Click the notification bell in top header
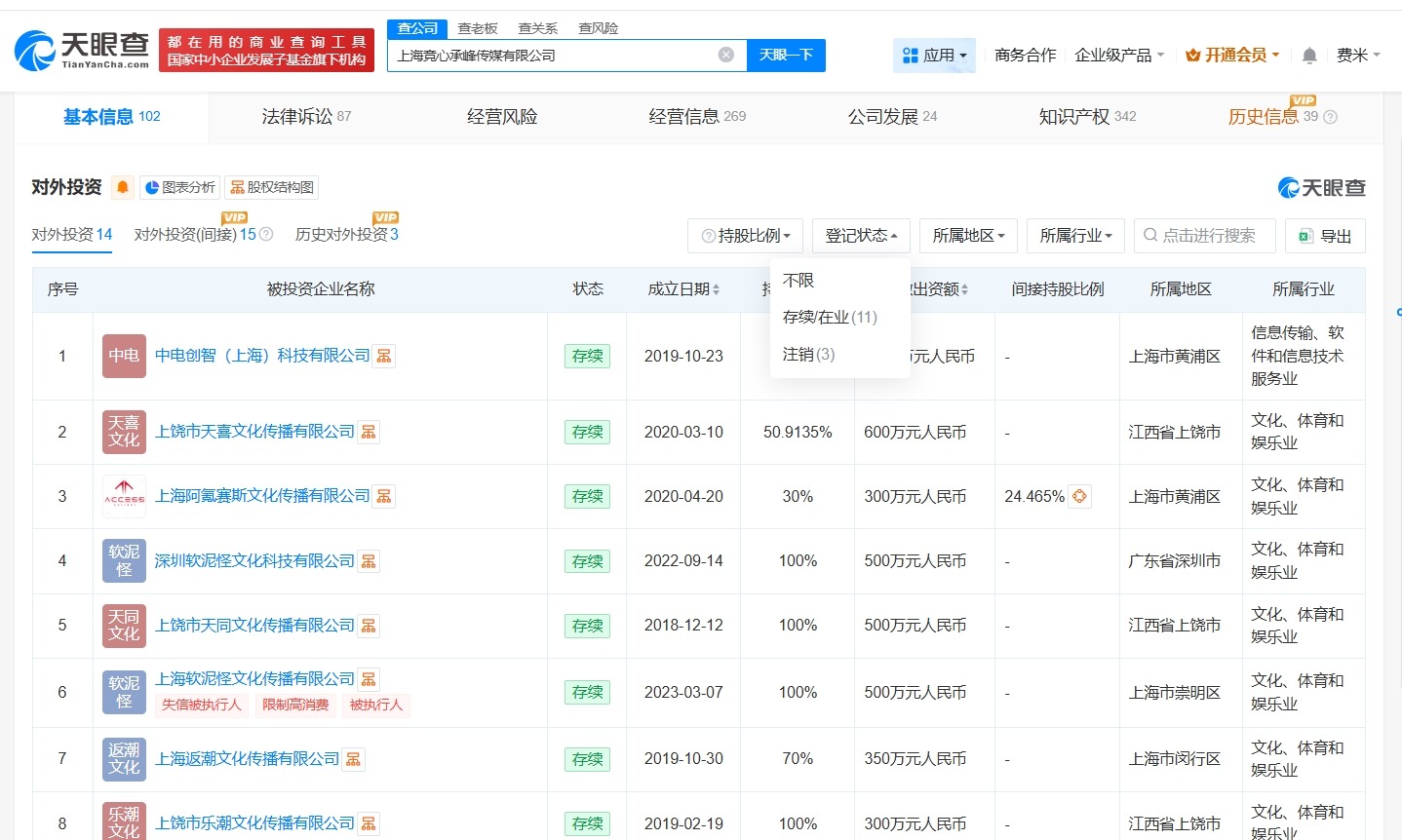1402x840 pixels. (x=1309, y=56)
